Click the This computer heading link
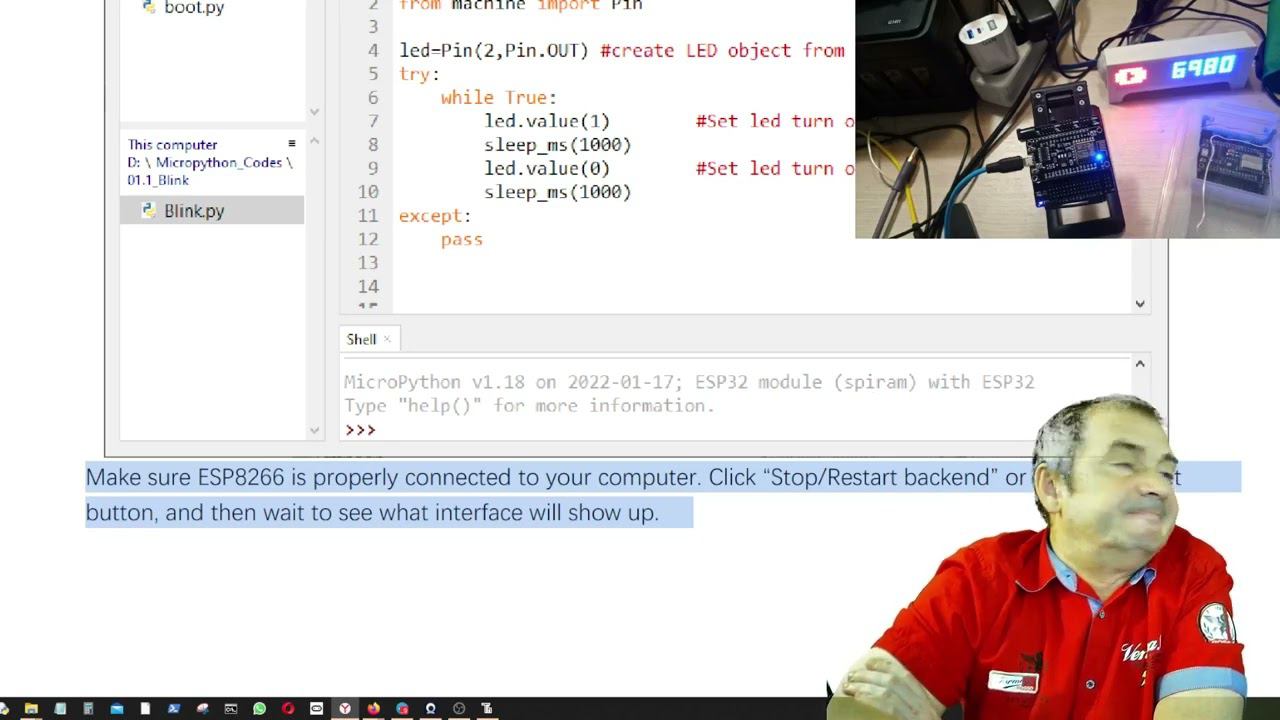The height and width of the screenshot is (720, 1280). (x=172, y=144)
